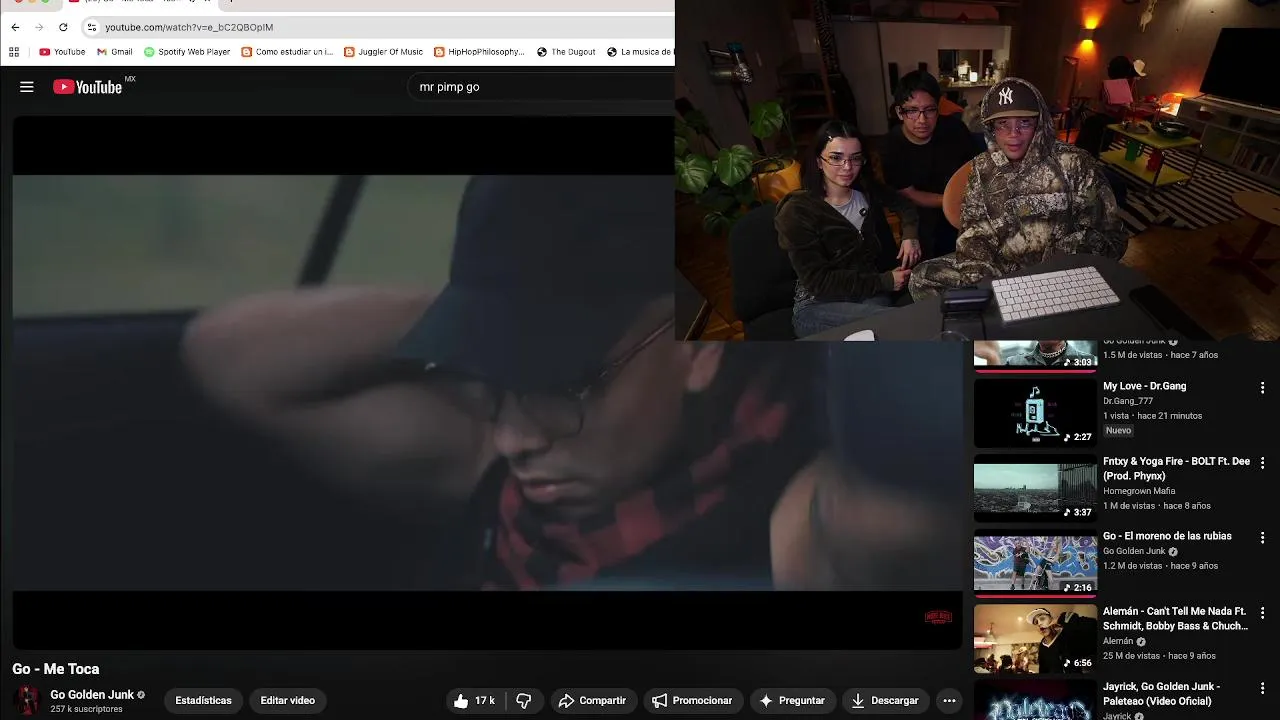The image size is (1280, 720).
Task: Open La musica de bookmark
Action: click(x=640, y=52)
